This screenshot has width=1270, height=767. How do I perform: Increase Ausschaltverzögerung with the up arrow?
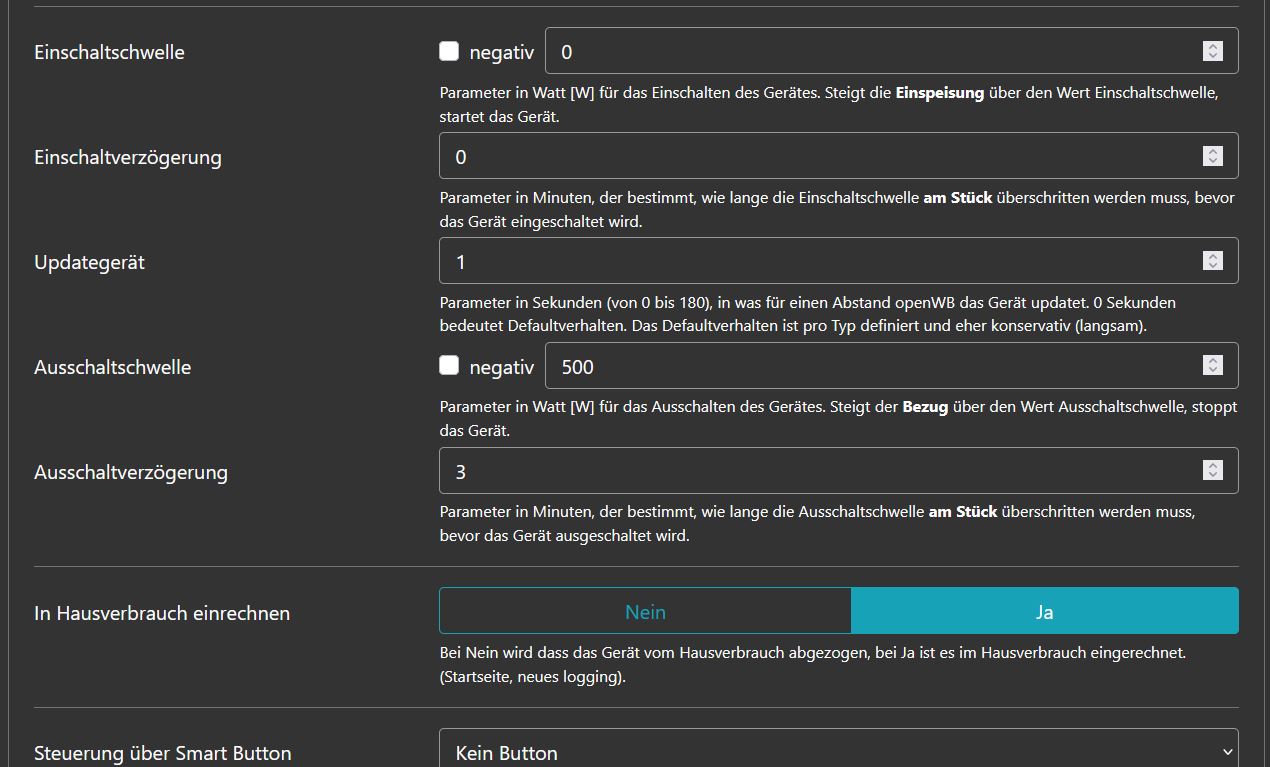1213,466
